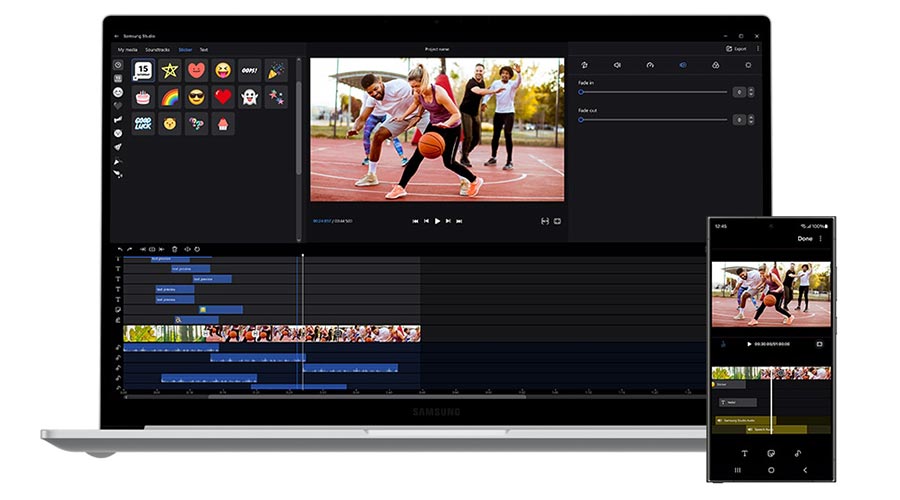Open the heart sticker category in sidebar
The image size is (900, 500).
(x=118, y=106)
